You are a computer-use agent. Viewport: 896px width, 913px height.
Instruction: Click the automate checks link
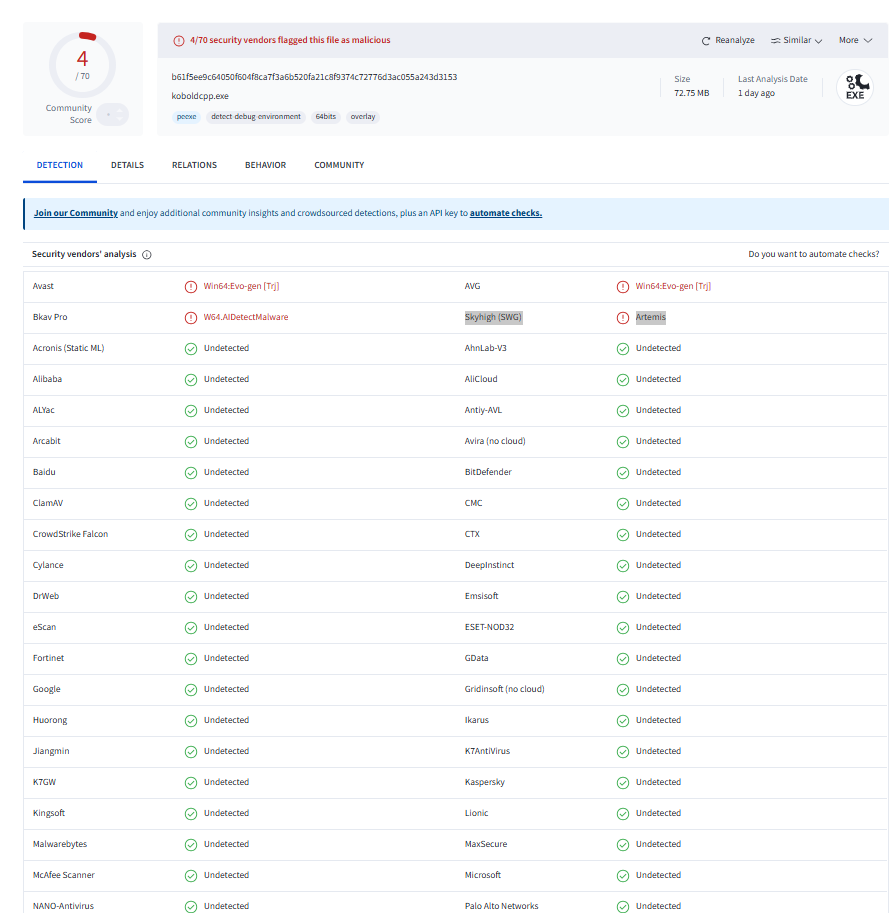tap(505, 213)
